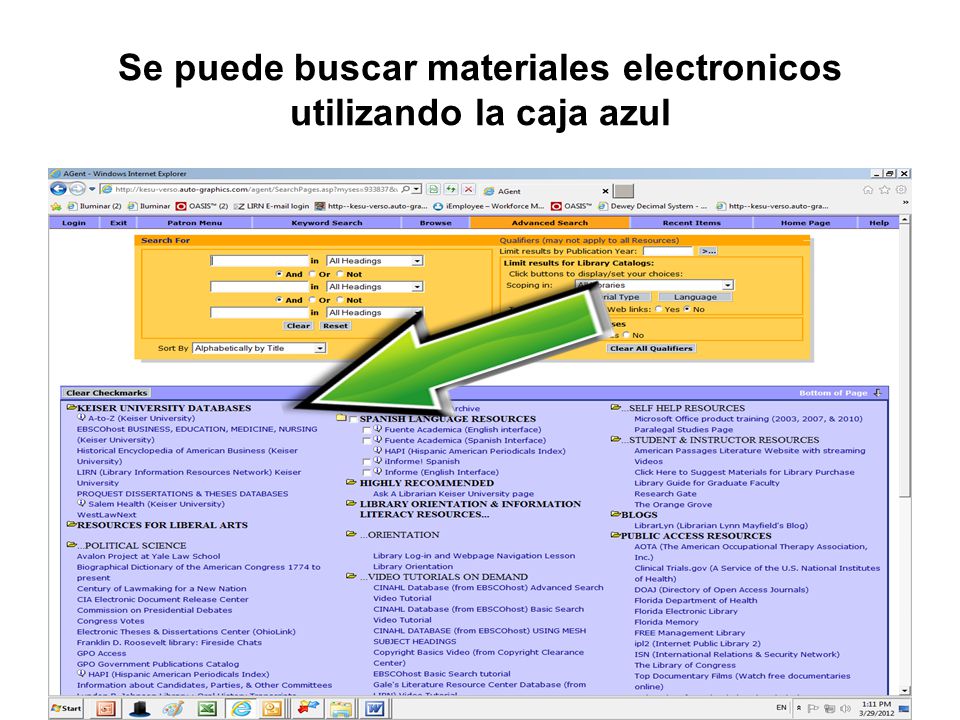The image size is (960, 720).
Task: Check Fuente Academica (Spanish Interface) checkbox
Action: 367,440
